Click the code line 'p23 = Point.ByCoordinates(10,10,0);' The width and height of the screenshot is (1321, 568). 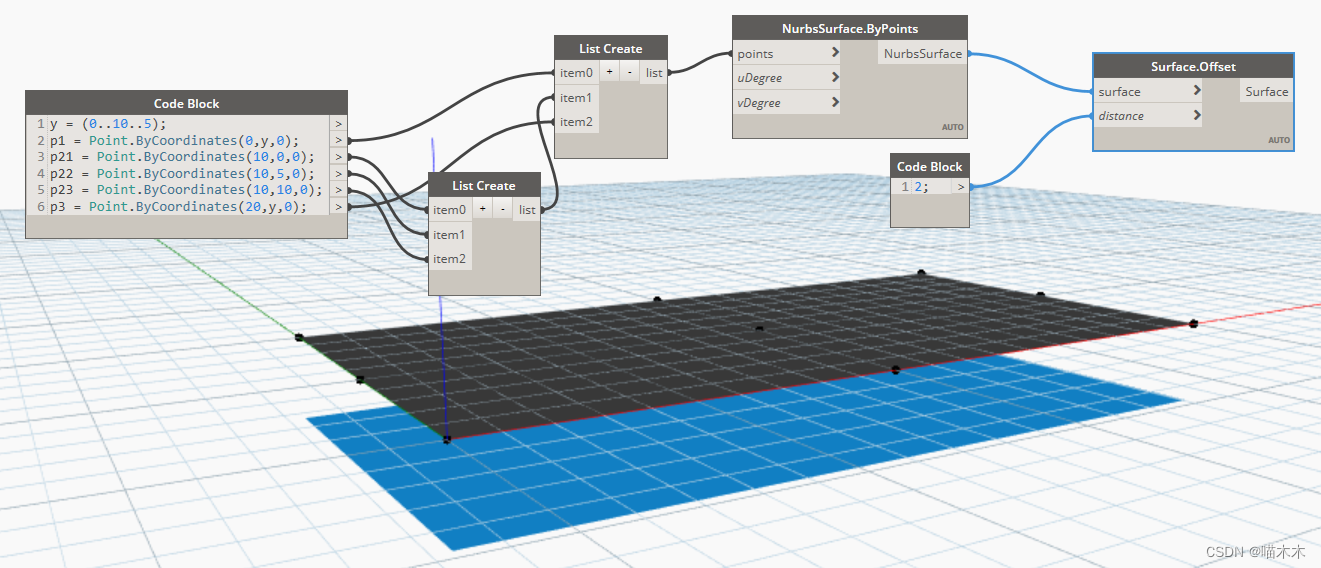186,190
